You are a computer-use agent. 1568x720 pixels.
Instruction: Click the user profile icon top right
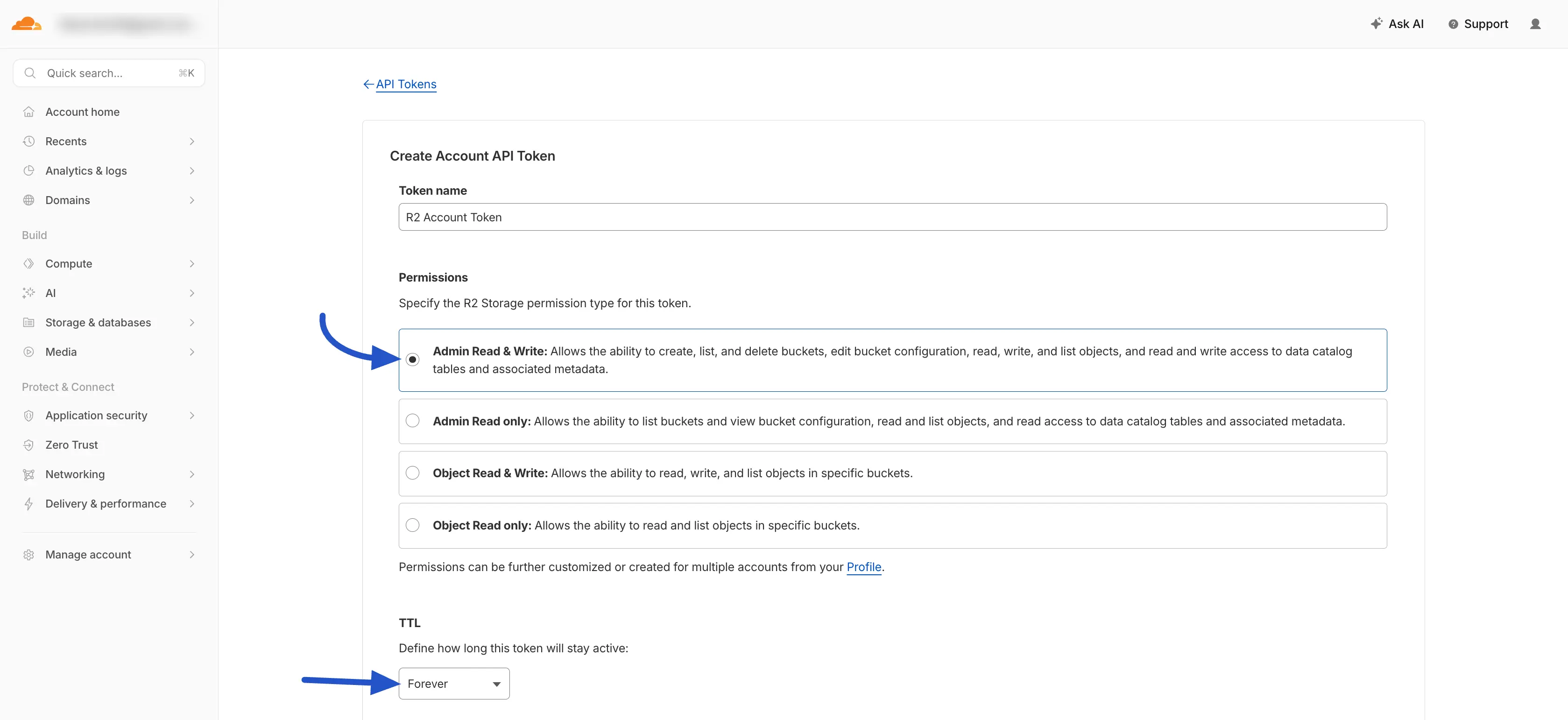1536,24
